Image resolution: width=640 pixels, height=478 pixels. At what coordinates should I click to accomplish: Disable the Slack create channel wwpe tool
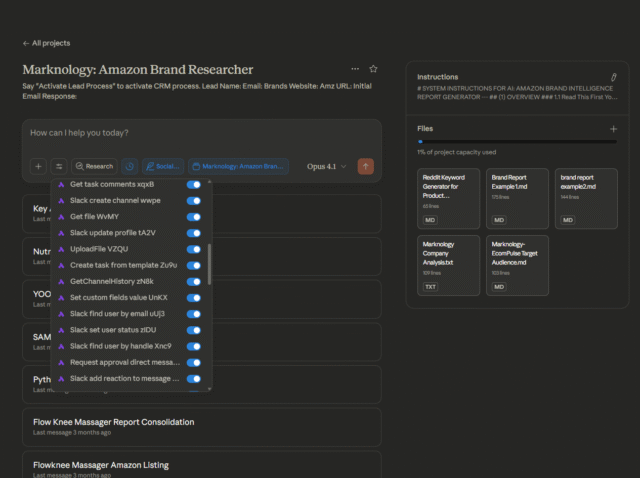pyautogui.click(x=194, y=200)
